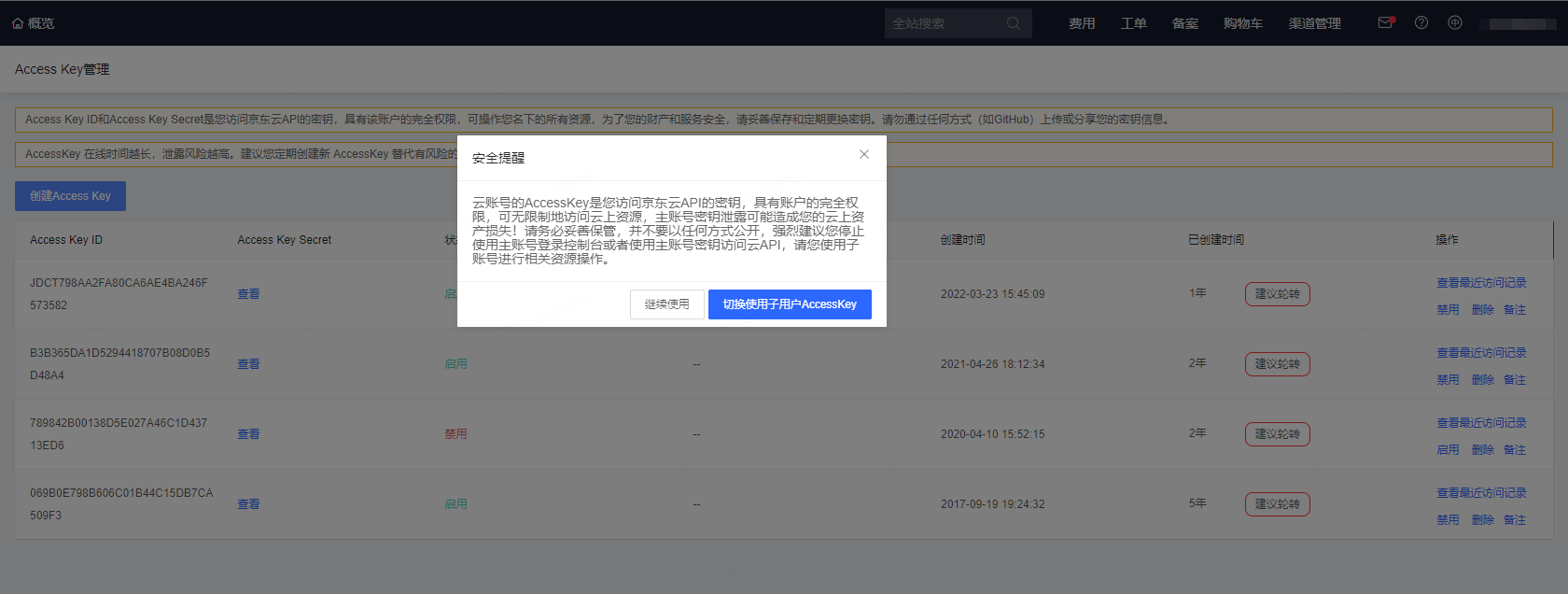Click the 5年 age value

[x=1197, y=503]
